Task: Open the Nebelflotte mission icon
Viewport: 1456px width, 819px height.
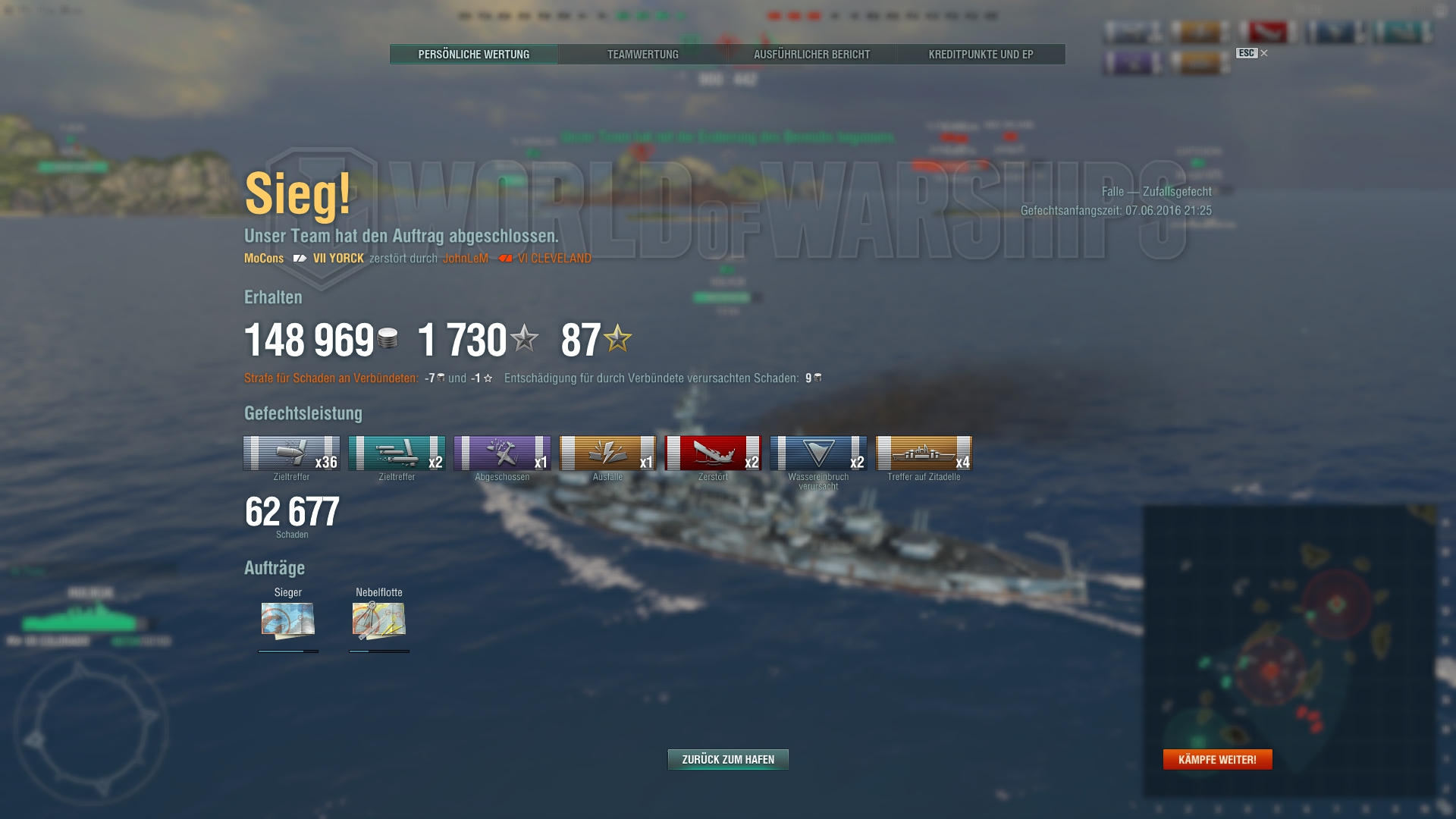Action: pyautogui.click(x=379, y=621)
